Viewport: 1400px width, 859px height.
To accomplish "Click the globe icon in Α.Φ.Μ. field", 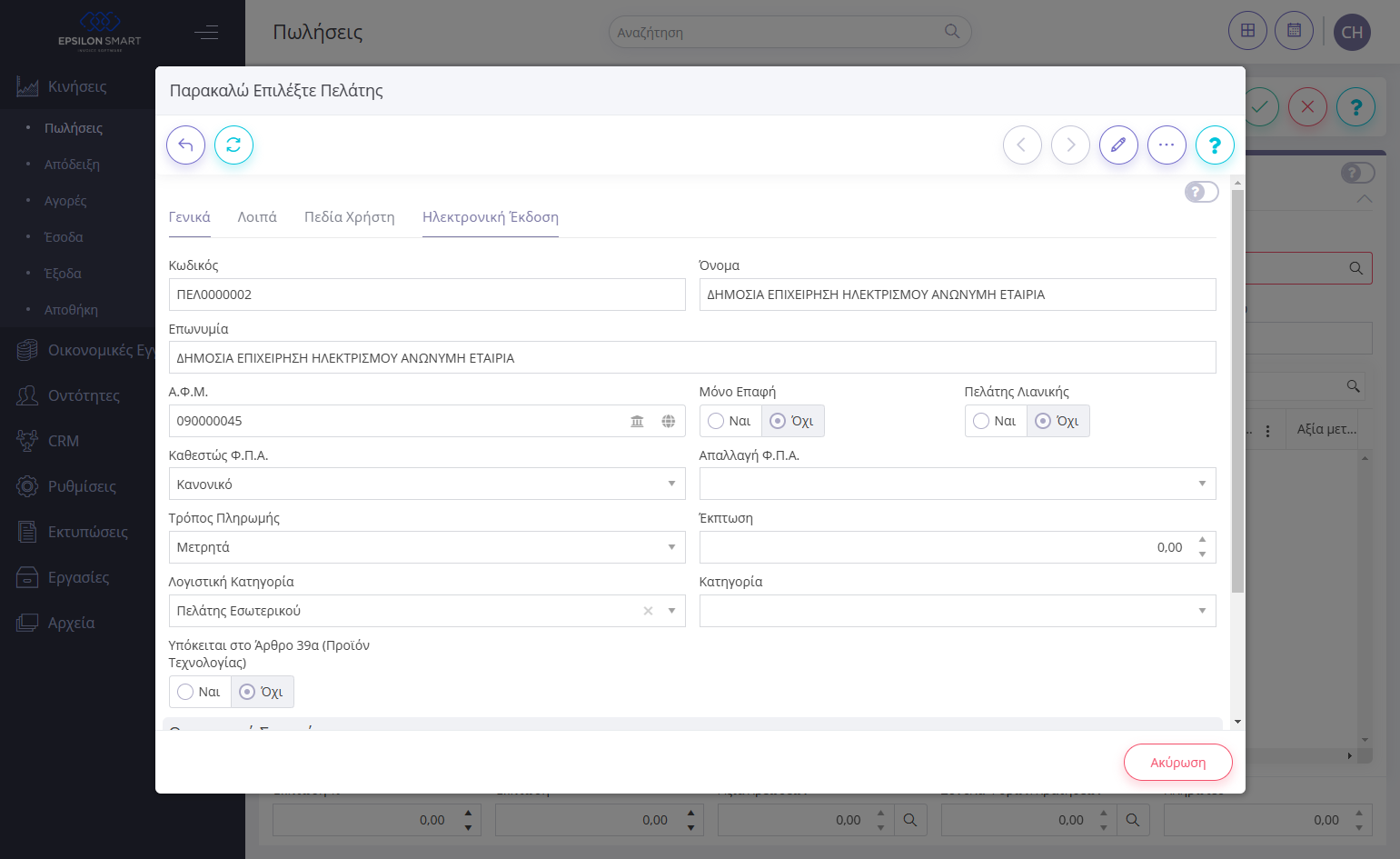I will click(x=668, y=421).
